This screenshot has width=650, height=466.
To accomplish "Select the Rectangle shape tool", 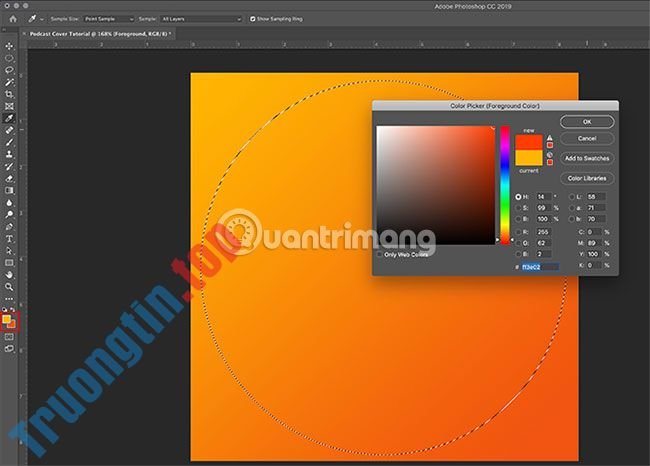I will pos(9,263).
